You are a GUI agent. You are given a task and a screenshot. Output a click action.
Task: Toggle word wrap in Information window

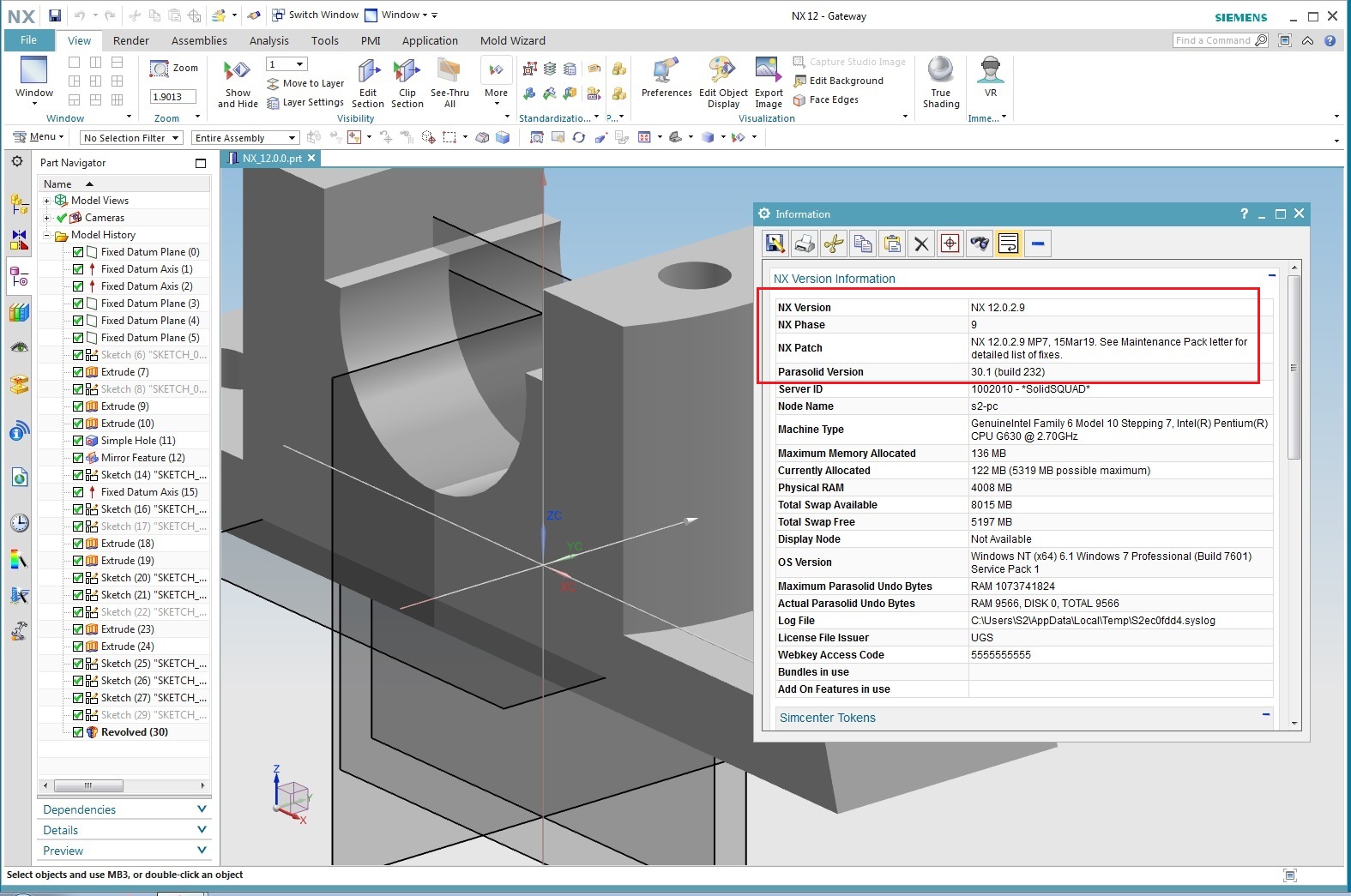(1009, 244)
